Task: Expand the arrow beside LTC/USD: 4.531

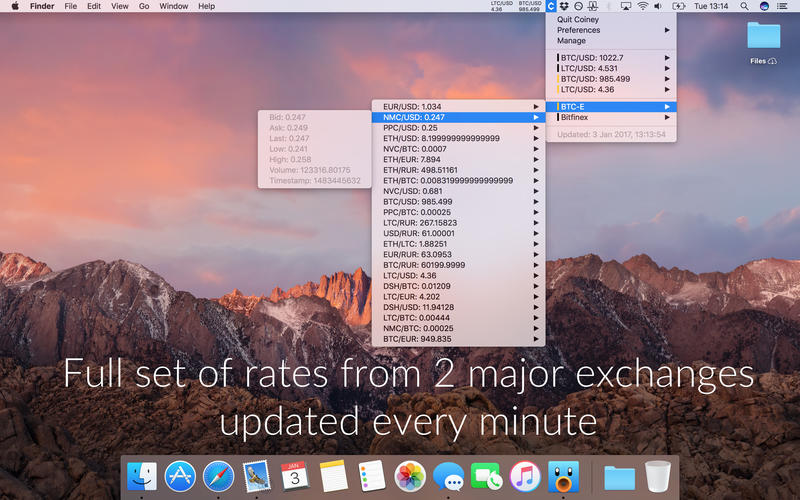Action: (x=667, y=68)
